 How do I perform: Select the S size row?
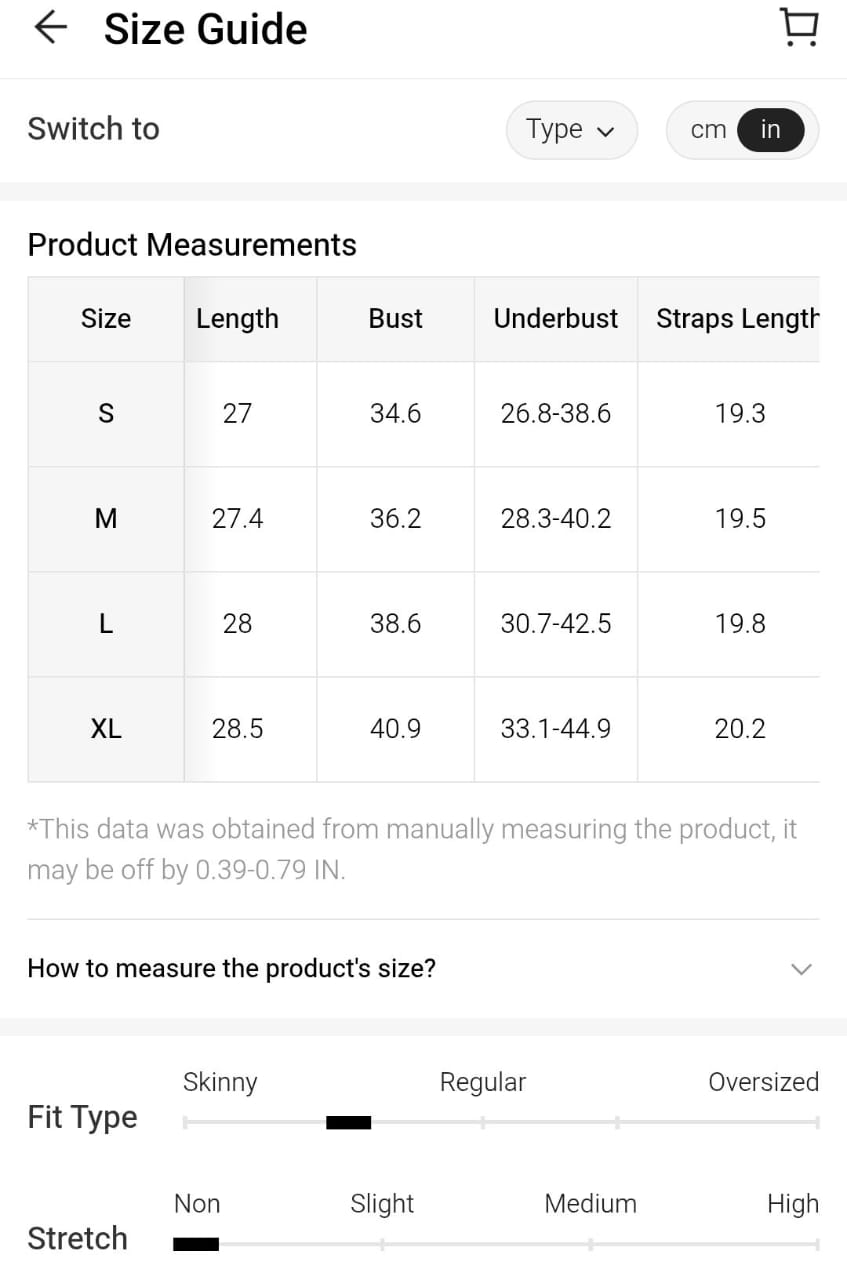(106, 413)
